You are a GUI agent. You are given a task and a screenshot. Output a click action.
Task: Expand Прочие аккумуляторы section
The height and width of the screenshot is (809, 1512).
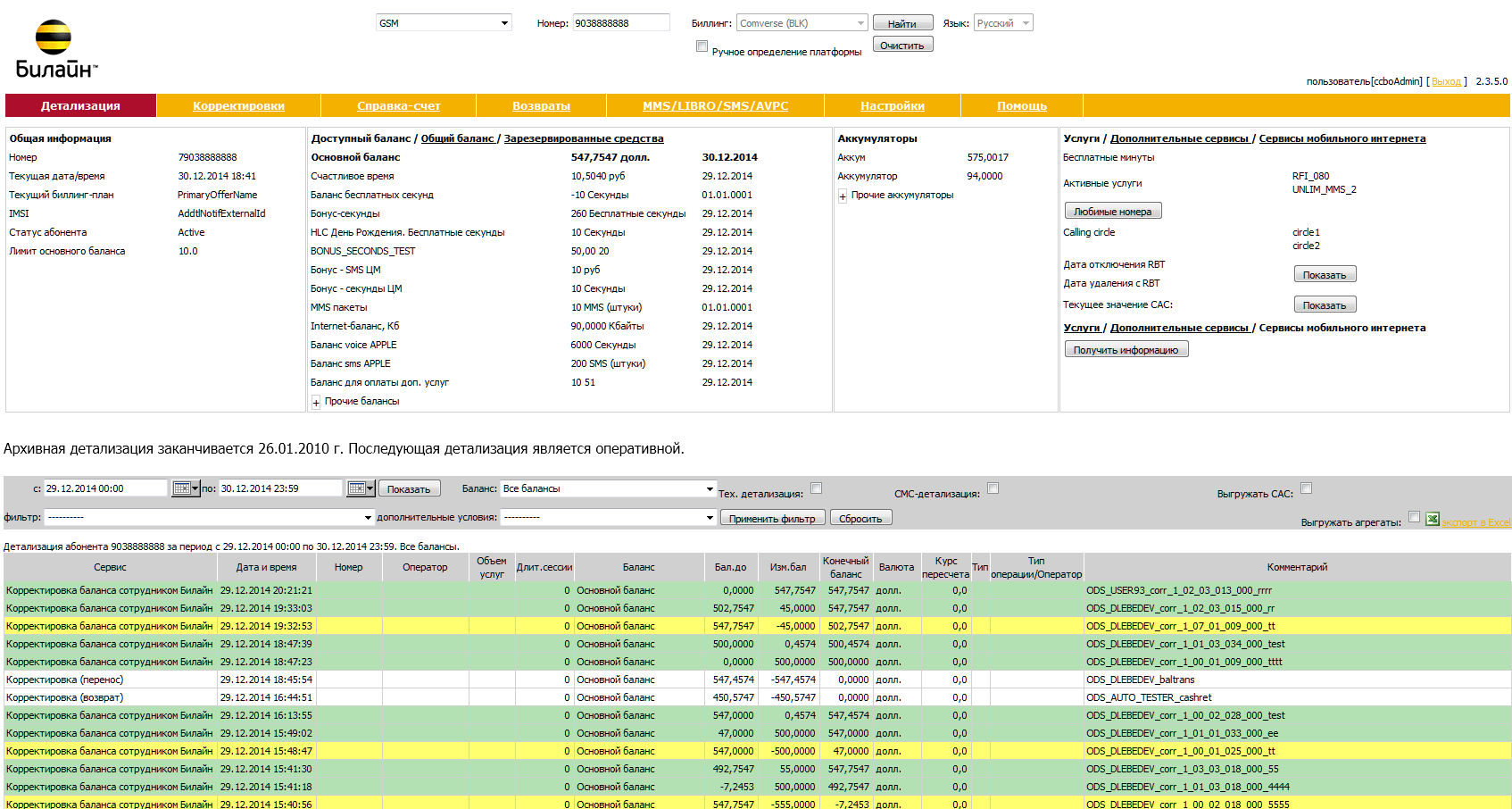tap(843, 196)
